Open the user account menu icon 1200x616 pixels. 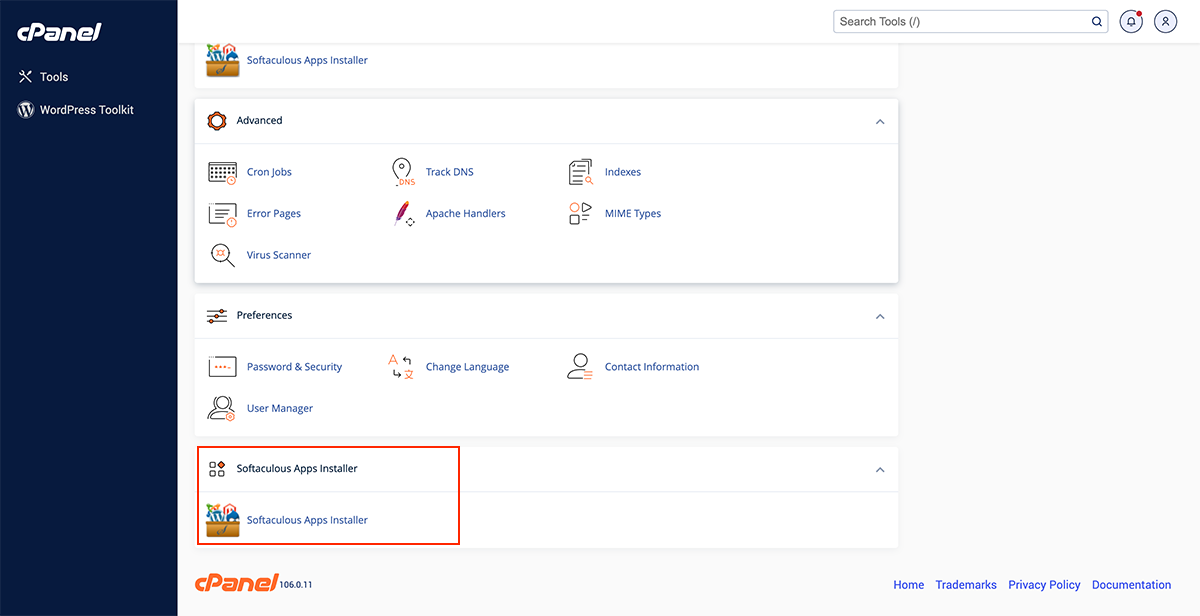click(x=1165, y=21)
